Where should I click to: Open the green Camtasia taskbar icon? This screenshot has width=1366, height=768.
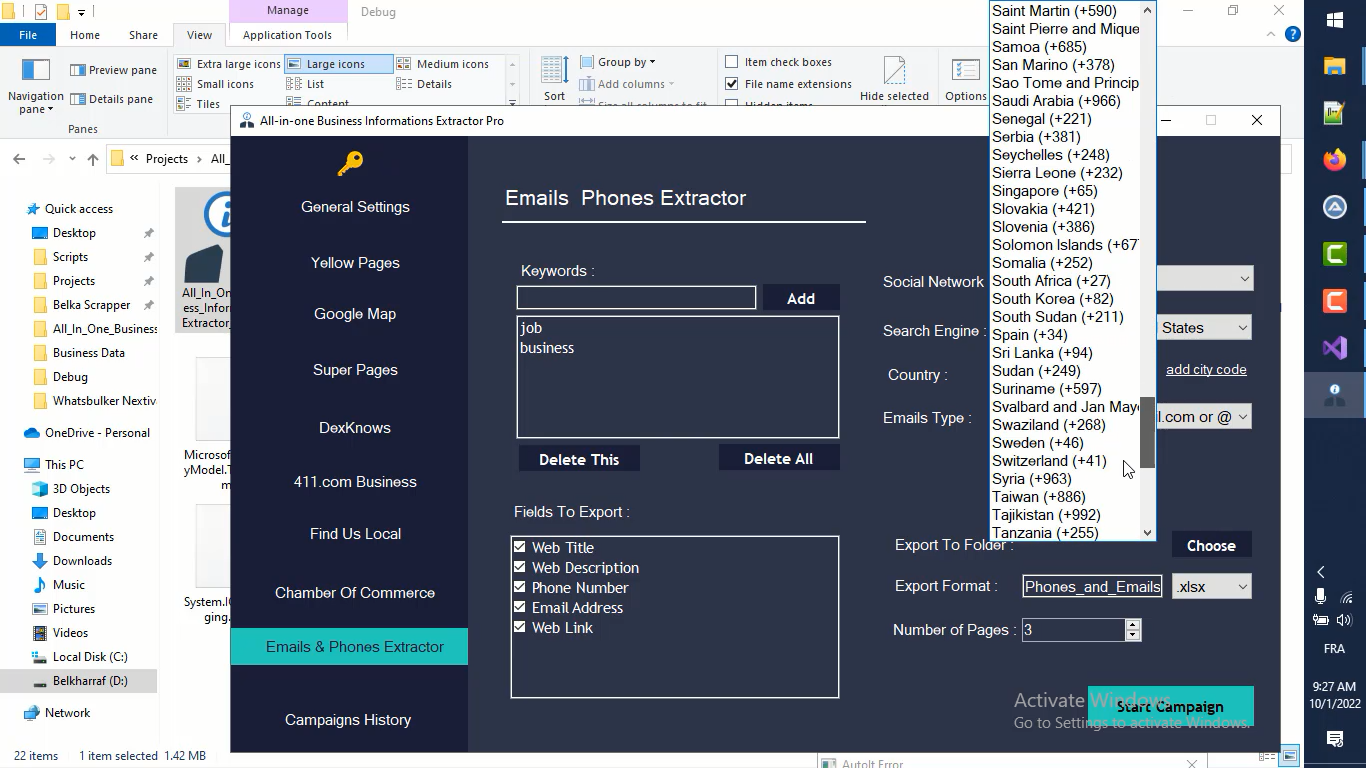(x=1335, y=254)
